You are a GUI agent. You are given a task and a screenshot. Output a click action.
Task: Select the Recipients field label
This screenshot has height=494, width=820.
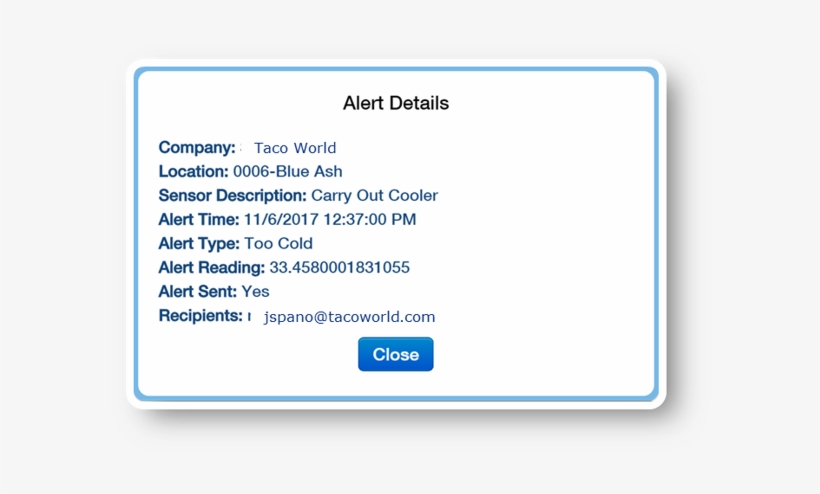pyautogui.click(x=200, y=316)
